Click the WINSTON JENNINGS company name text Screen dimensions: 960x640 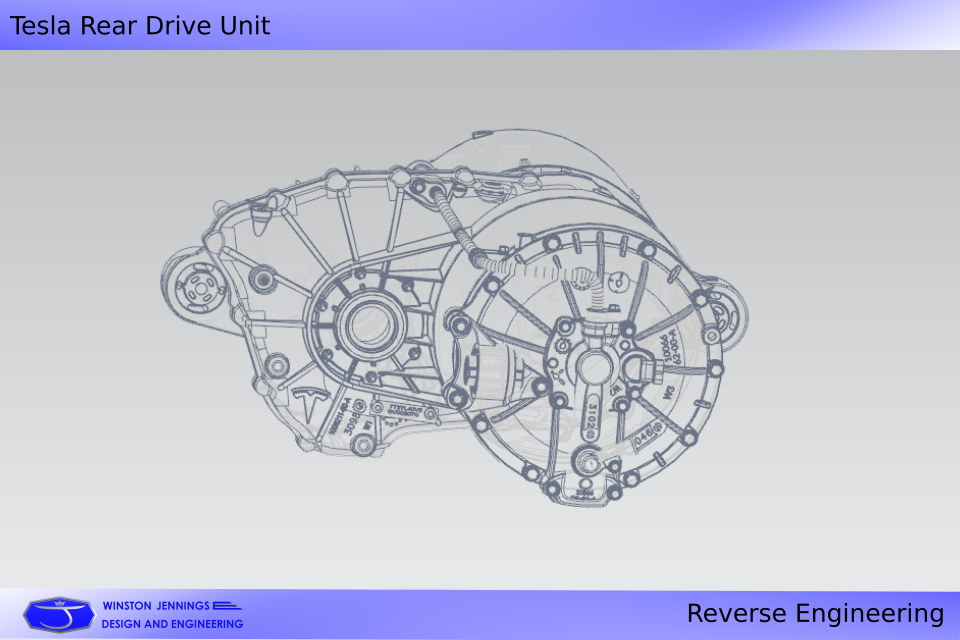pos(156,606)
